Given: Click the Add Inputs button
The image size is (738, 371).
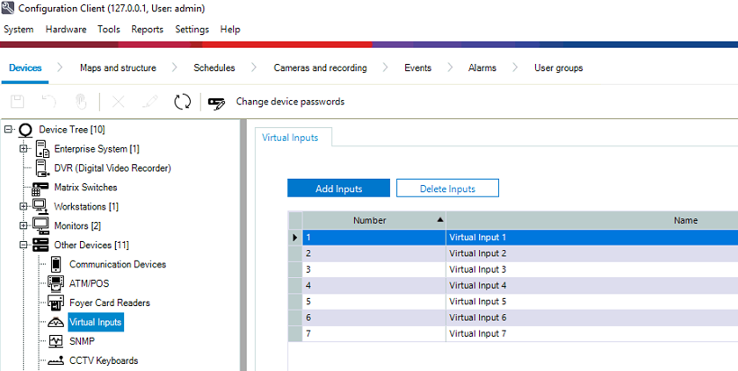Looking at the screenshot, I should 338,188.
